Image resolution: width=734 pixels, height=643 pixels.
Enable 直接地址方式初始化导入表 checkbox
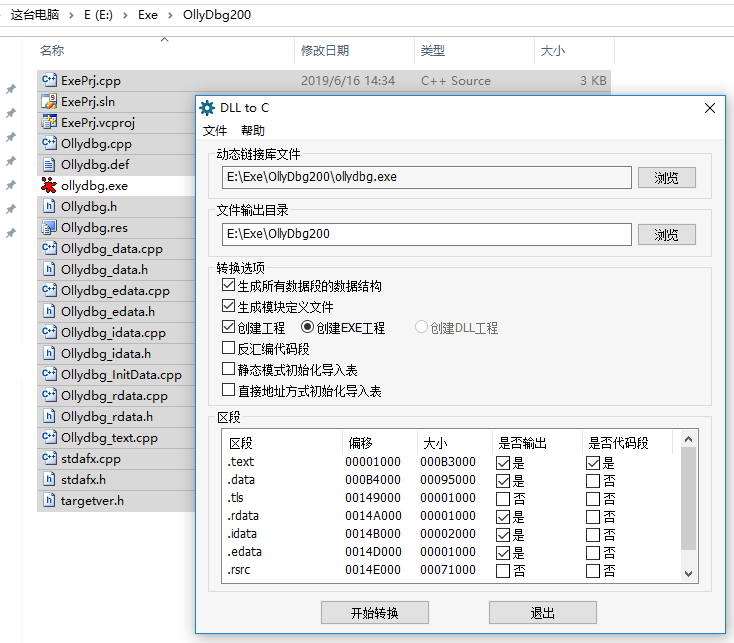click(228, 390)
